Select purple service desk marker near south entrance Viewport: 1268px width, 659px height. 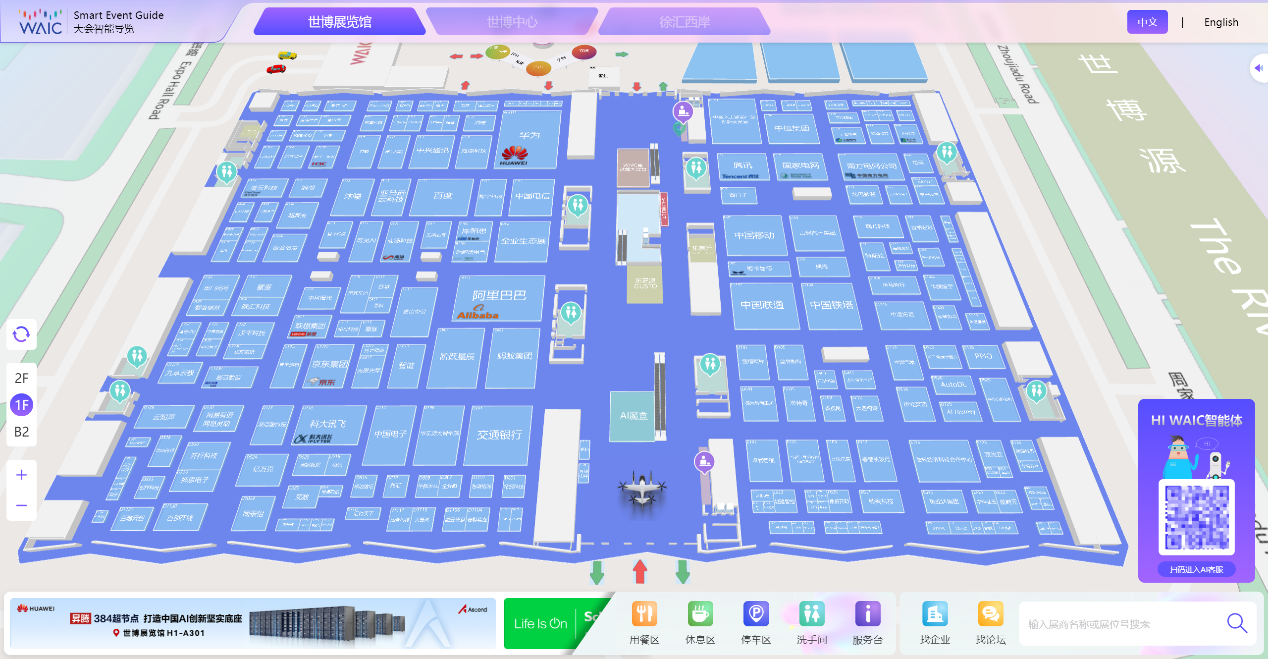705,461
